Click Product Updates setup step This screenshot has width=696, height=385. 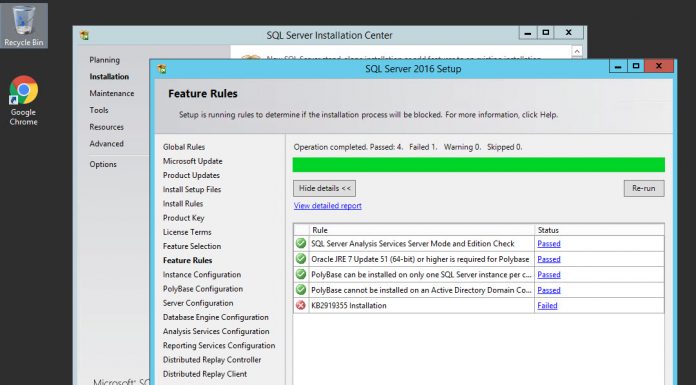[191, 175]
